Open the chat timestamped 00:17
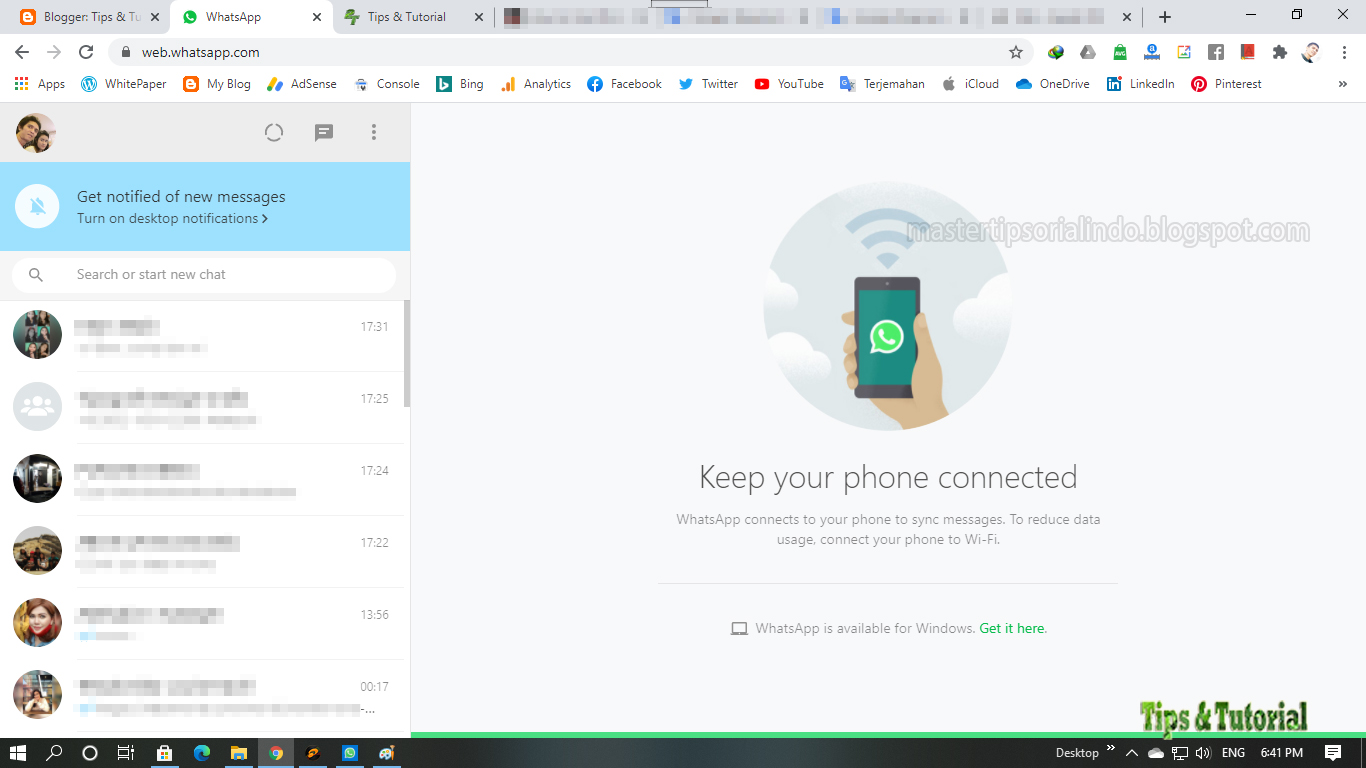This screenshot has width=1366, height=768. point(201,696)
